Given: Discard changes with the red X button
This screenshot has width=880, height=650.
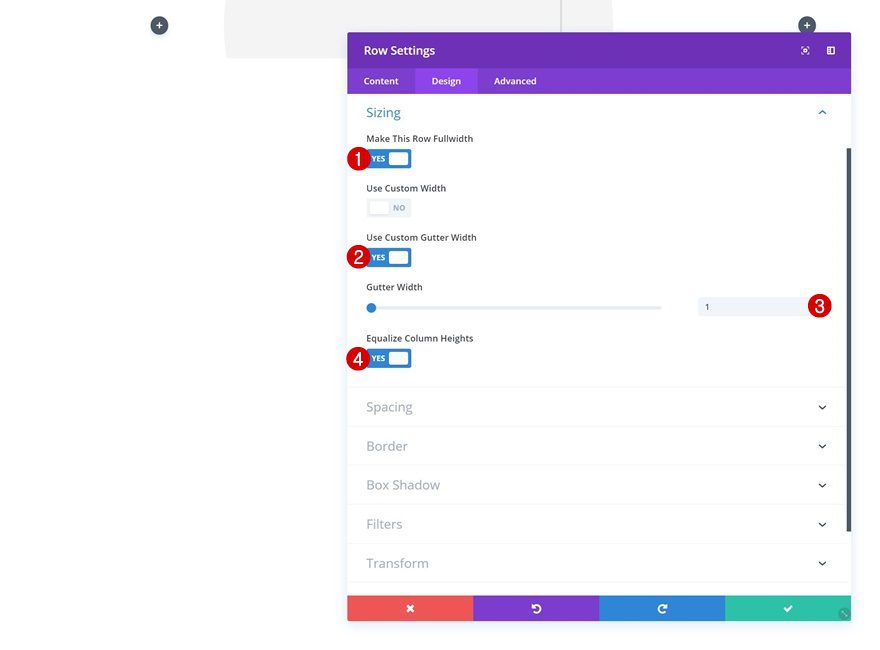Looking at the screenshot, I should [410, 608].
